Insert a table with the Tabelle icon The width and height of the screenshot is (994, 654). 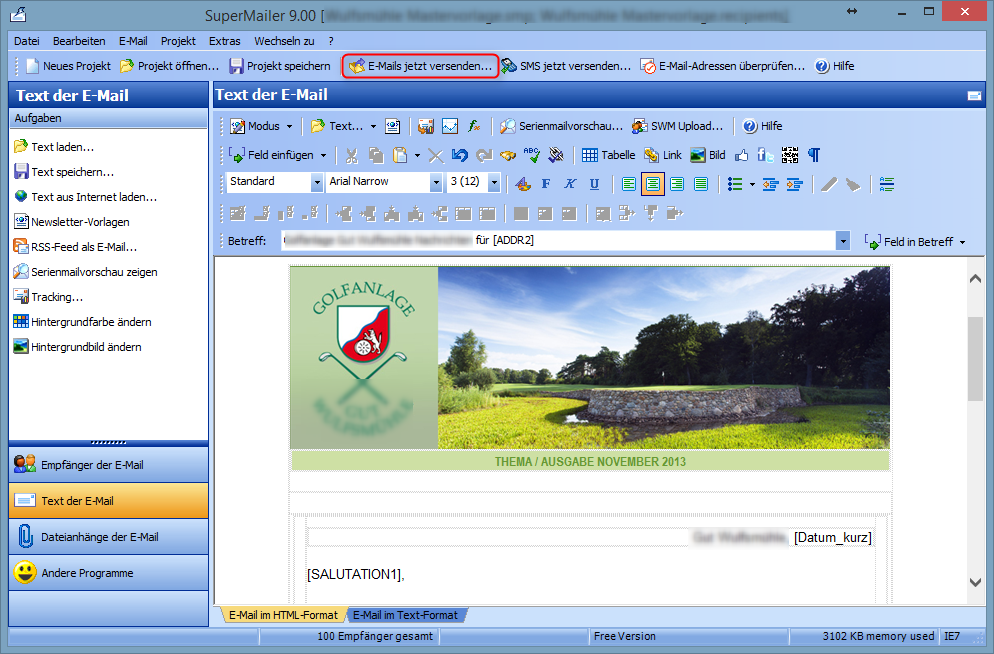pos(608,155)
